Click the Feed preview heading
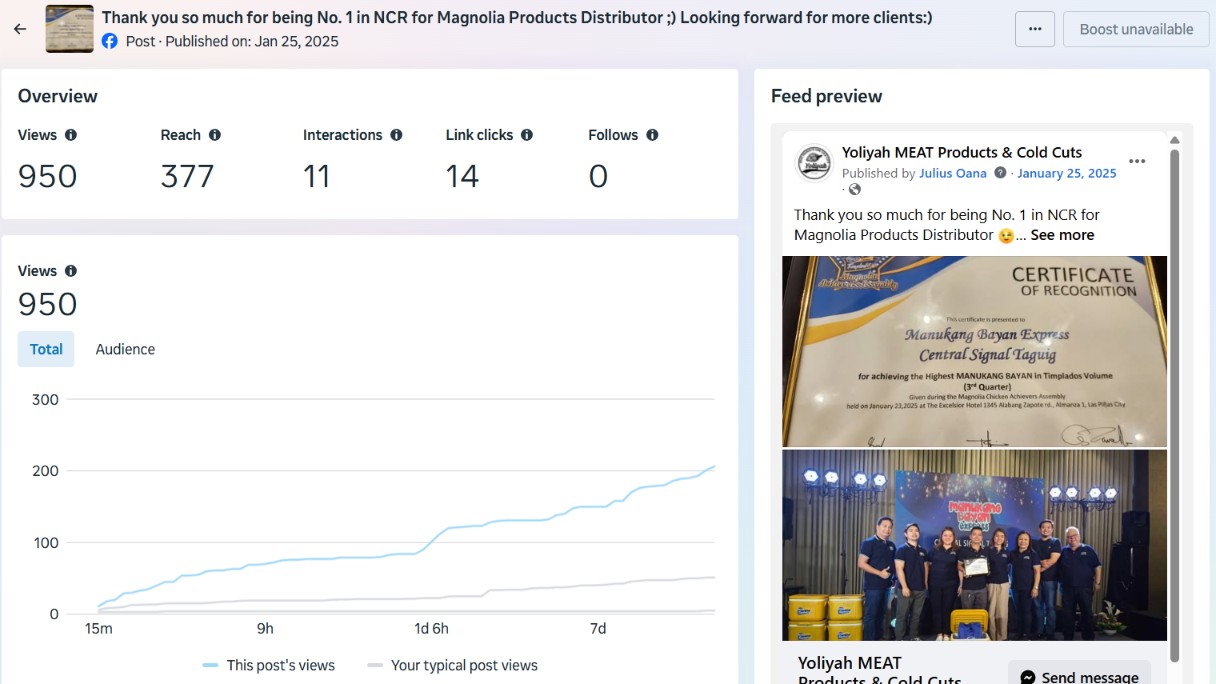The image size is (1216, 684). click(x=826, y=96)
